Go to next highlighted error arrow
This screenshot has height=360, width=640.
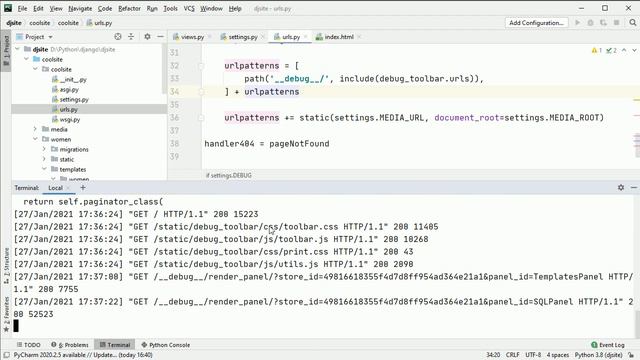pos(634,50)
